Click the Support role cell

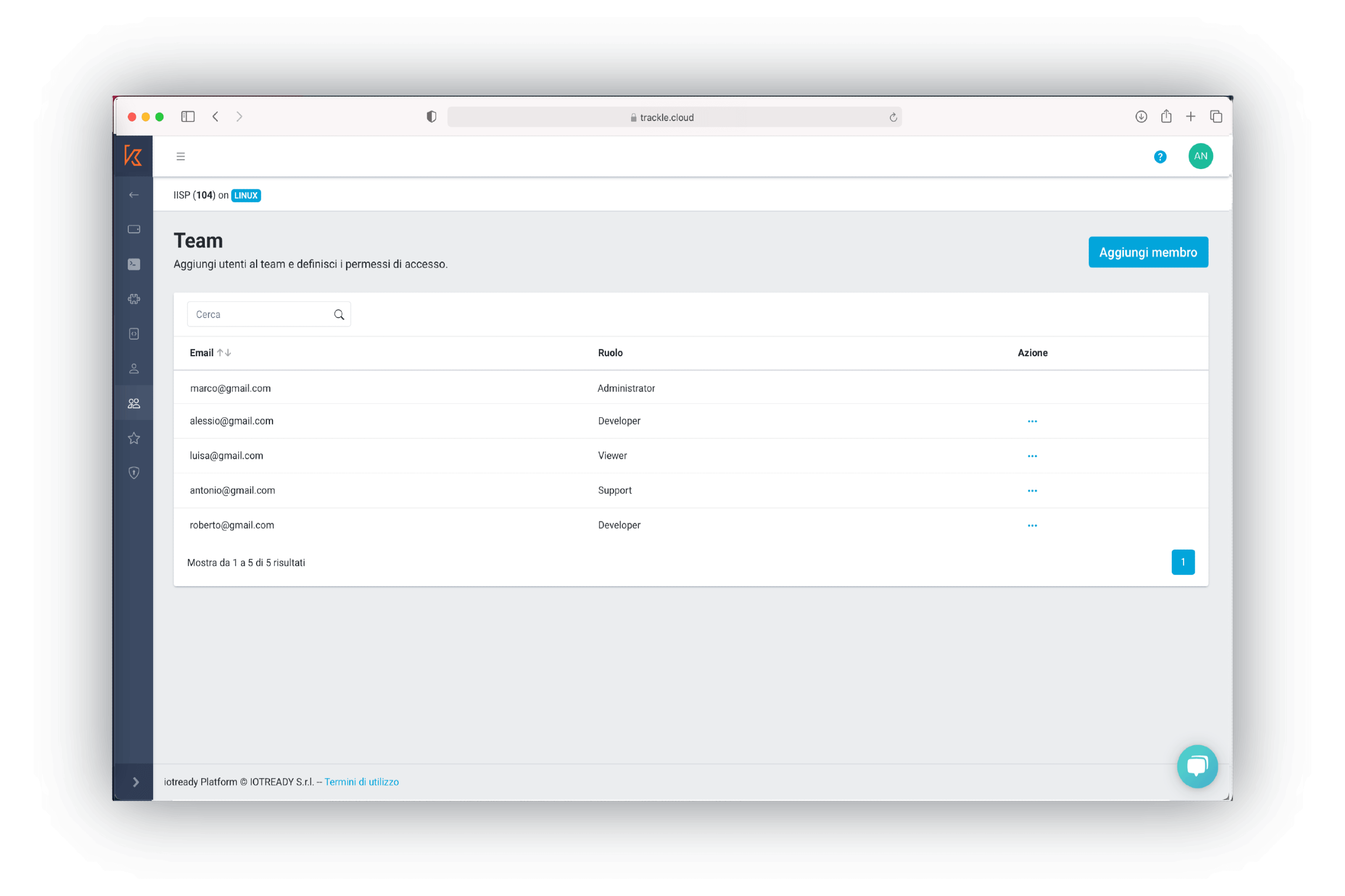pyautogui.click(x=615, y=490)
